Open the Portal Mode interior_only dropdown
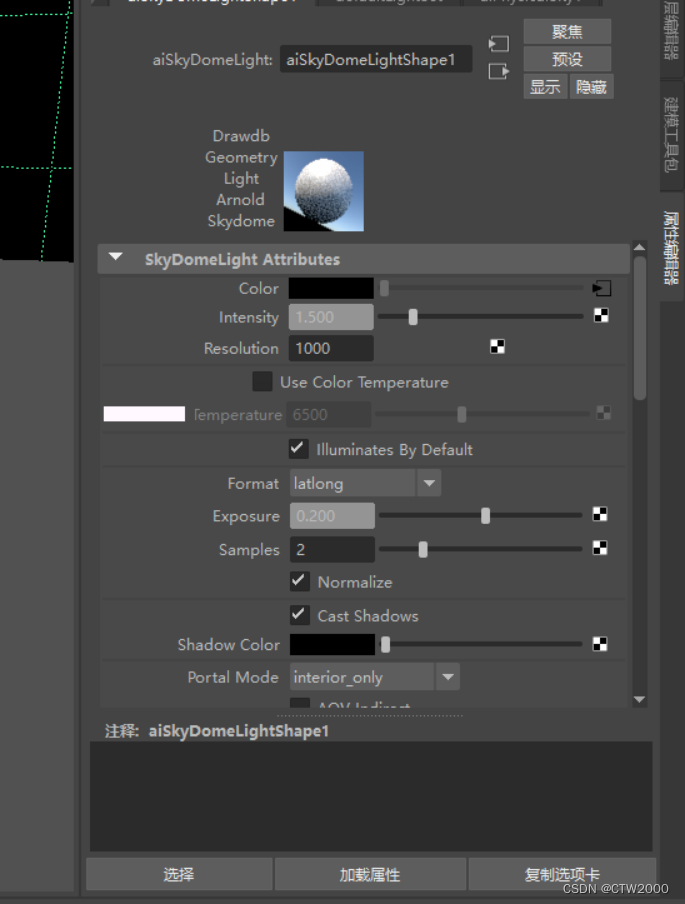Image resolution: width=685 pixels, height=904 pixels. (374, 677)
